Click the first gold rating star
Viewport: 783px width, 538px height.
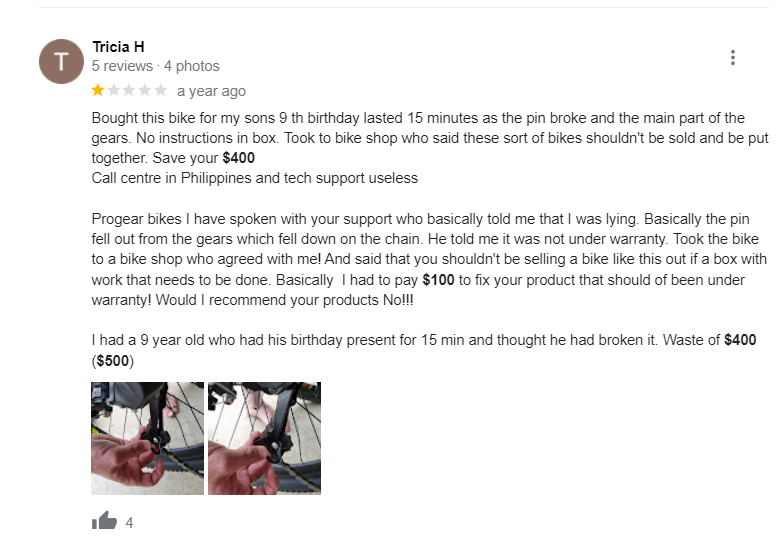click(x=98, y=90)
